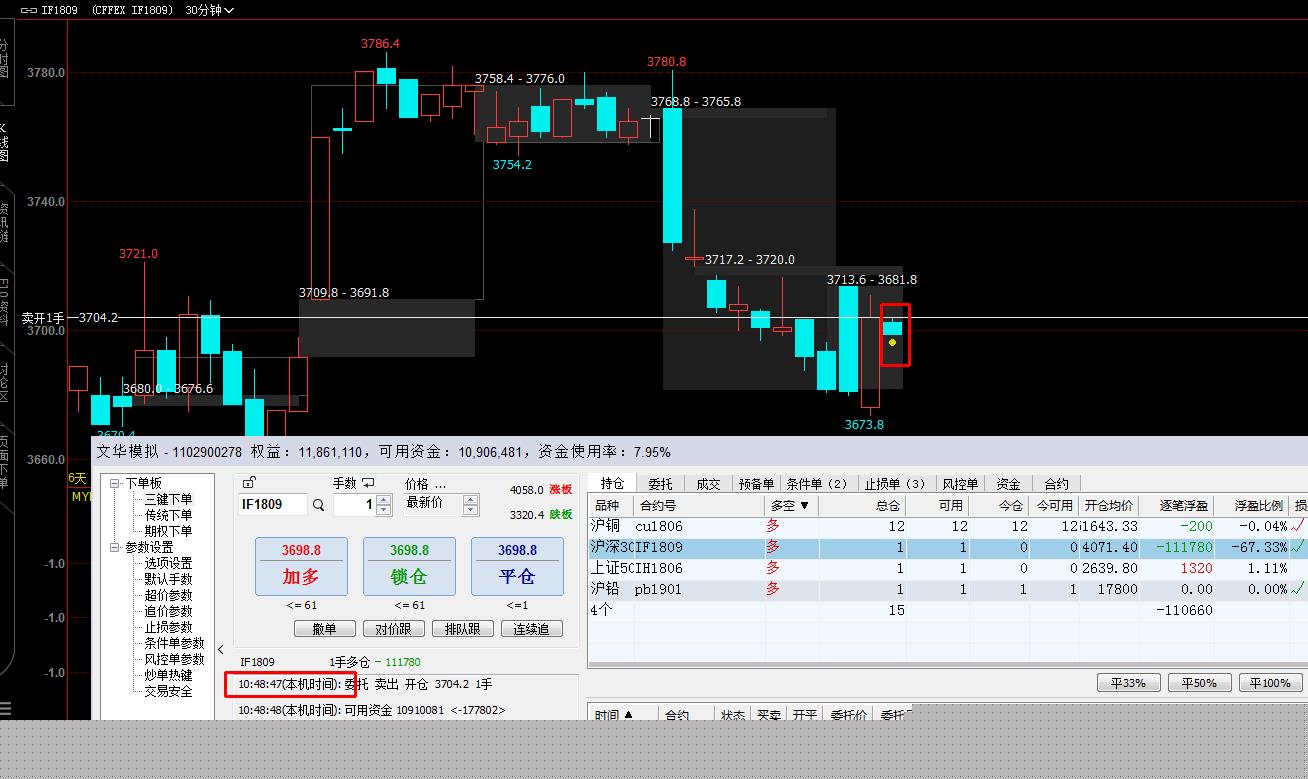The width and height of the screenshot is (1308, 779).
Task: Click the 逐笔浮盈 column header
Action: click(x=1176, y=506)
